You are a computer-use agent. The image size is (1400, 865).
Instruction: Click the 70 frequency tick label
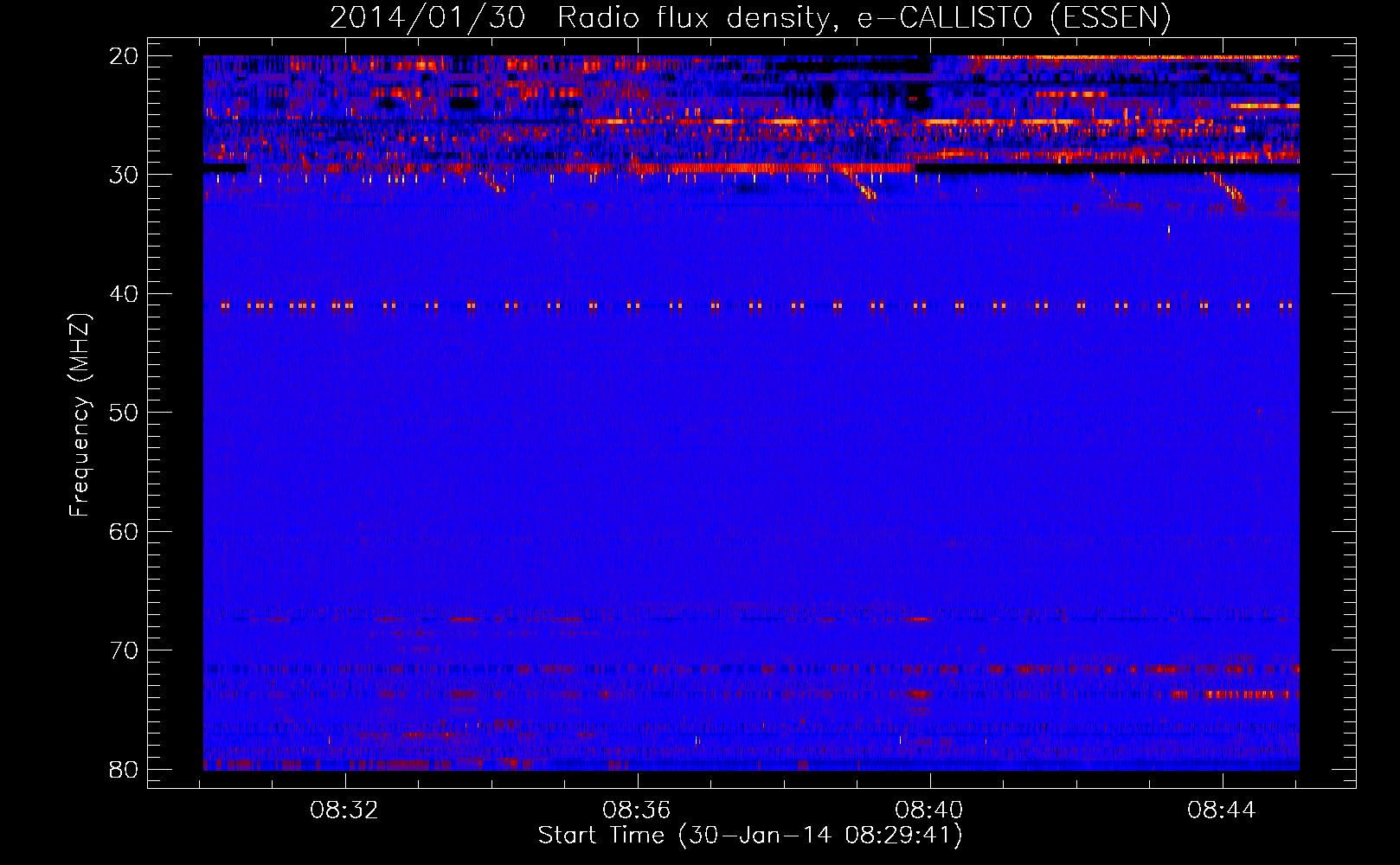pos(125,650)
